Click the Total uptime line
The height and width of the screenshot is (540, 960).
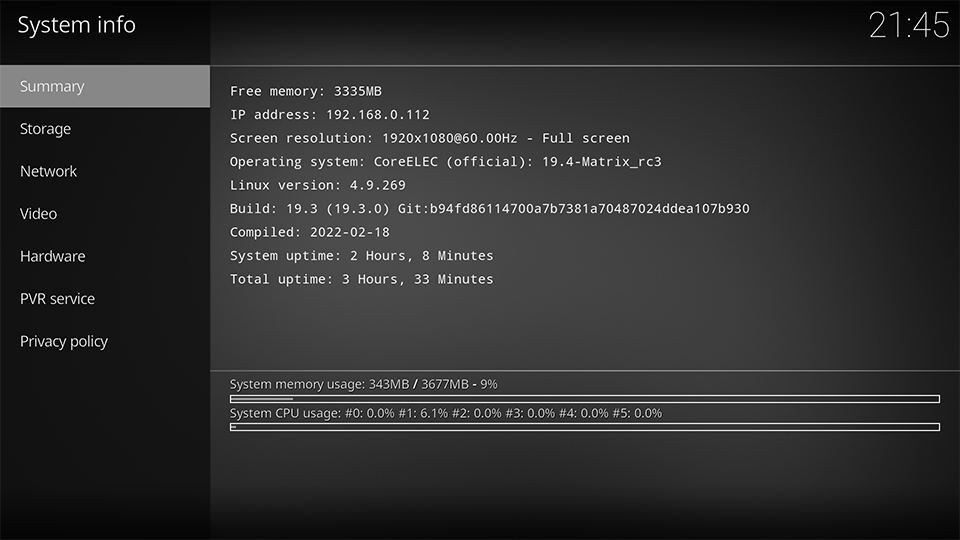point(361,279)
